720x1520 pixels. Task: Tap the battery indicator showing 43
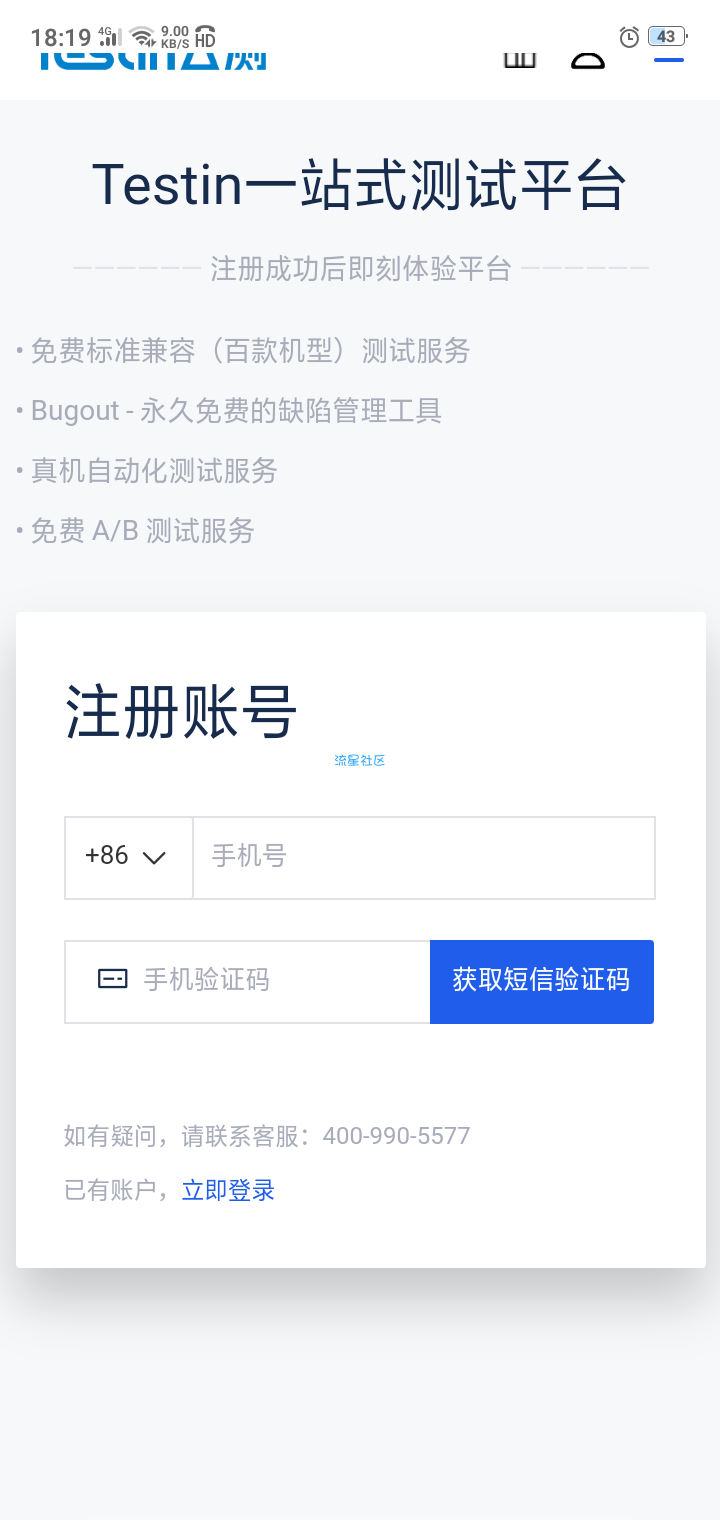pyautogui.click(x=667, y=37)
